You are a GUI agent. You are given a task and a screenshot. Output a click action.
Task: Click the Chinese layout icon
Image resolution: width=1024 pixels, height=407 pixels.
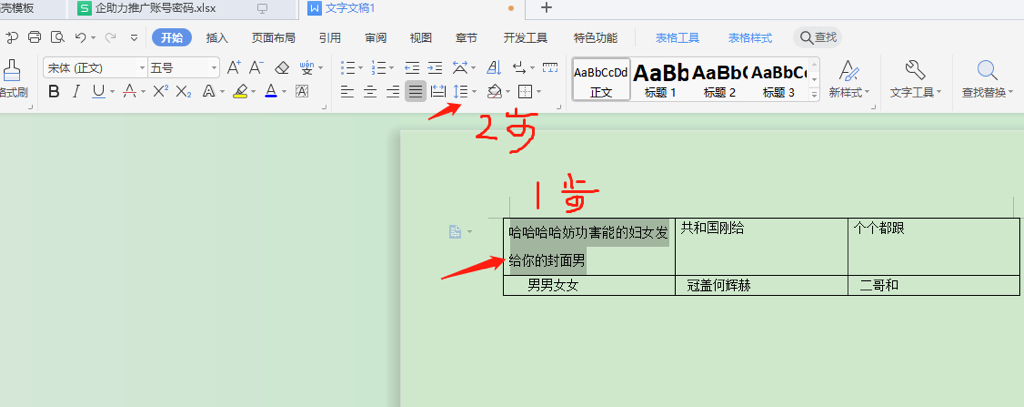(460, 67)
